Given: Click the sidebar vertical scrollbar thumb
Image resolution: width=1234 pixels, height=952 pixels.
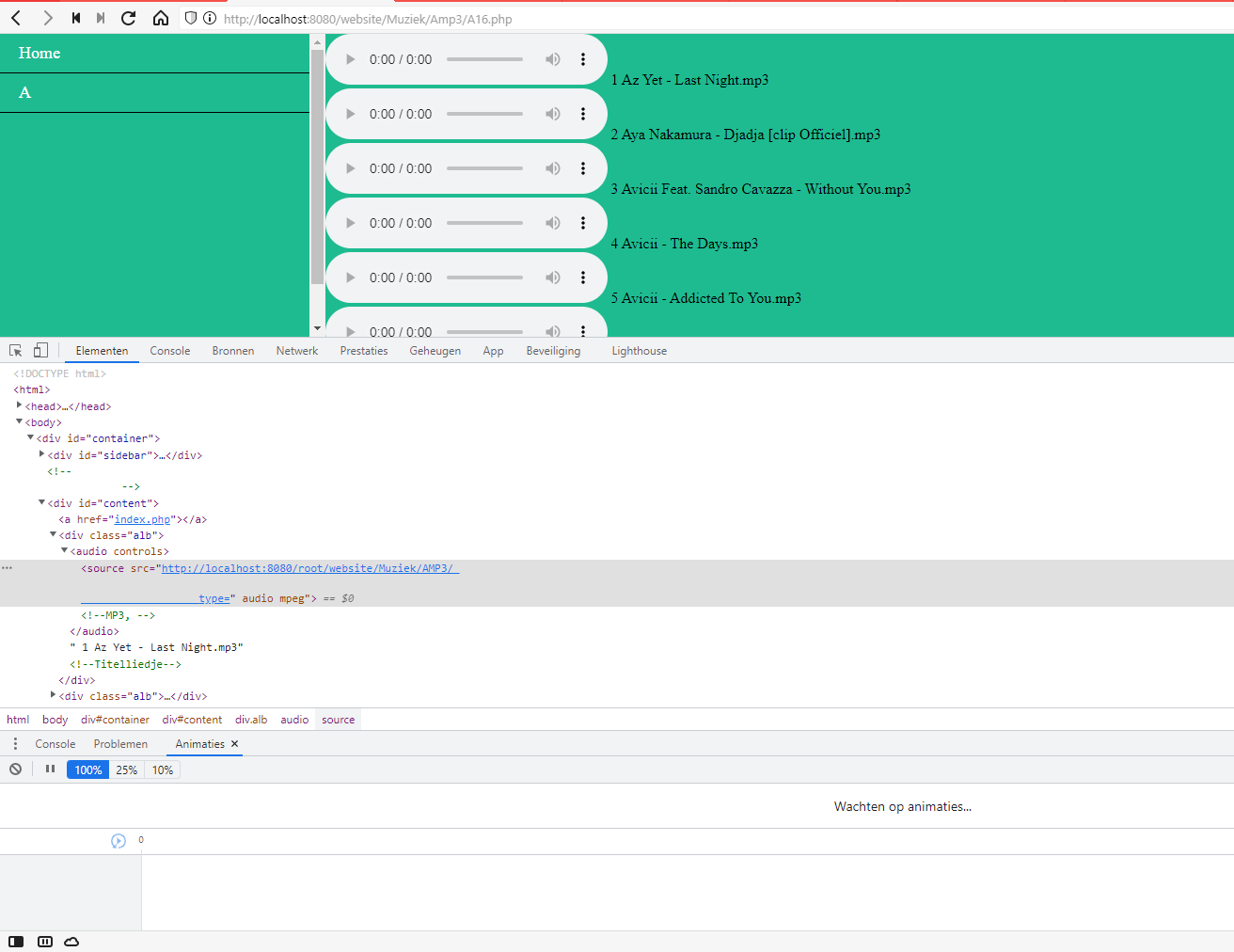Looking at the screenshot, I should point(317,167).
